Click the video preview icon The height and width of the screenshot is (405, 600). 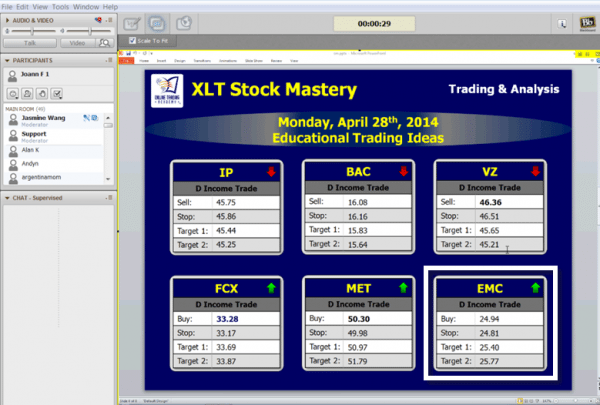point(103,42)
